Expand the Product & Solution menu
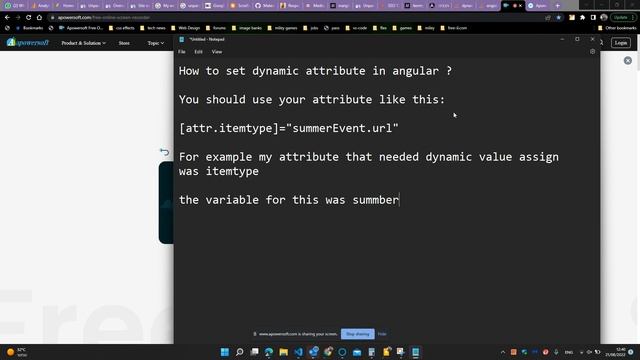This screenshot has height=360, width=640. [x=83, y=43]
